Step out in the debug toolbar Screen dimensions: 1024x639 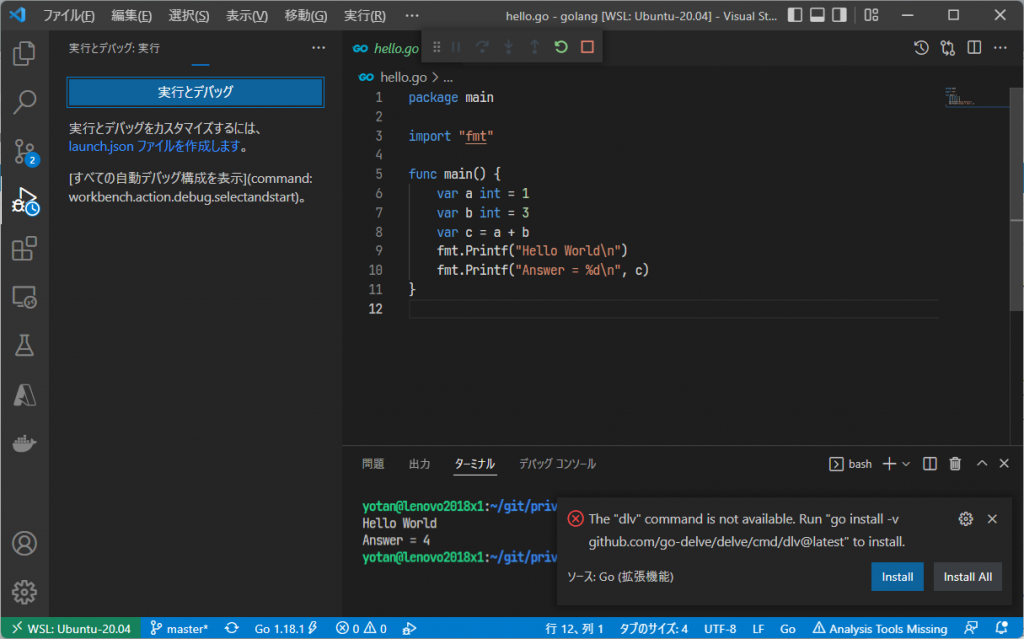(x=534, y=47)
